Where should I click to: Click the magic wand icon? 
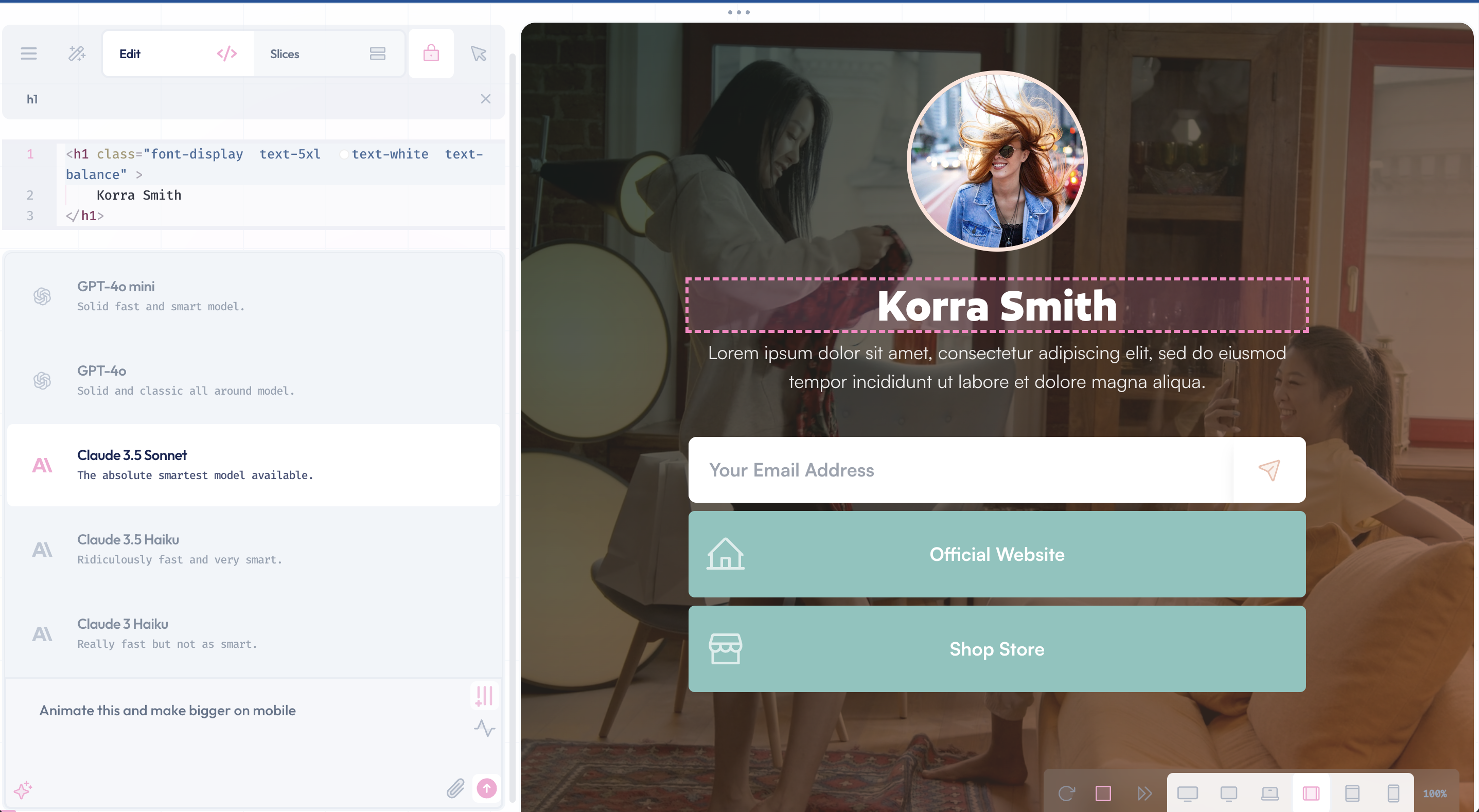[77, 54]
